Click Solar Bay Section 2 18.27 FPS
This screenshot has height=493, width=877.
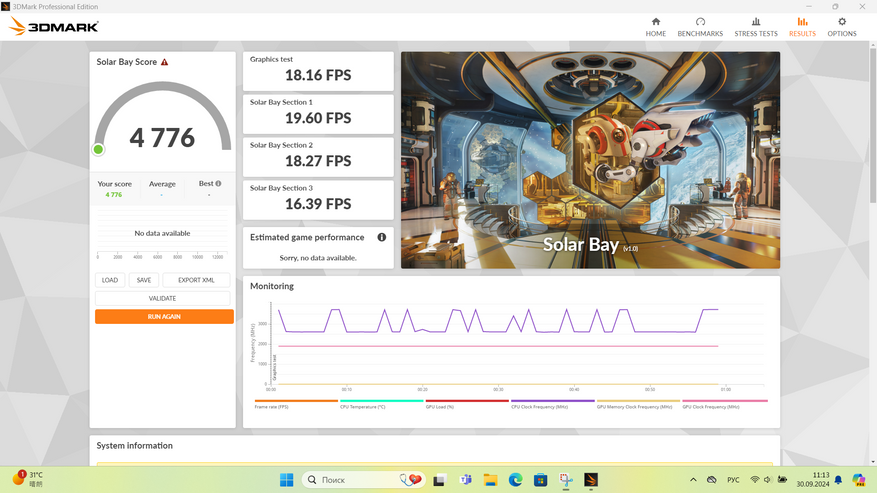(x=318, y=161)
